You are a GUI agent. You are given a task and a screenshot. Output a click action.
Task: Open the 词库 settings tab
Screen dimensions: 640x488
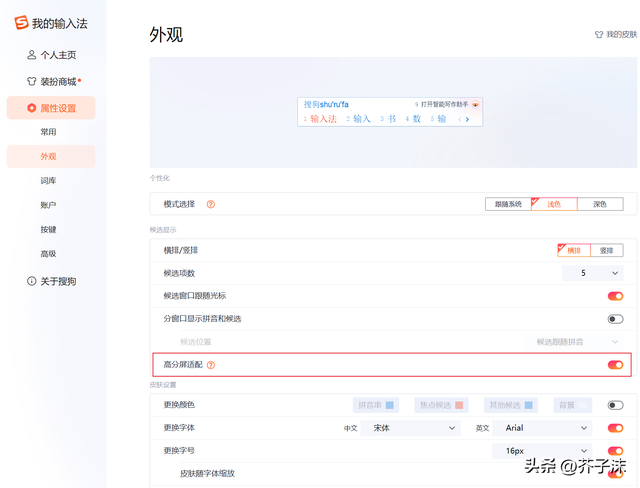pyautogui.click(x=48, y=180)
